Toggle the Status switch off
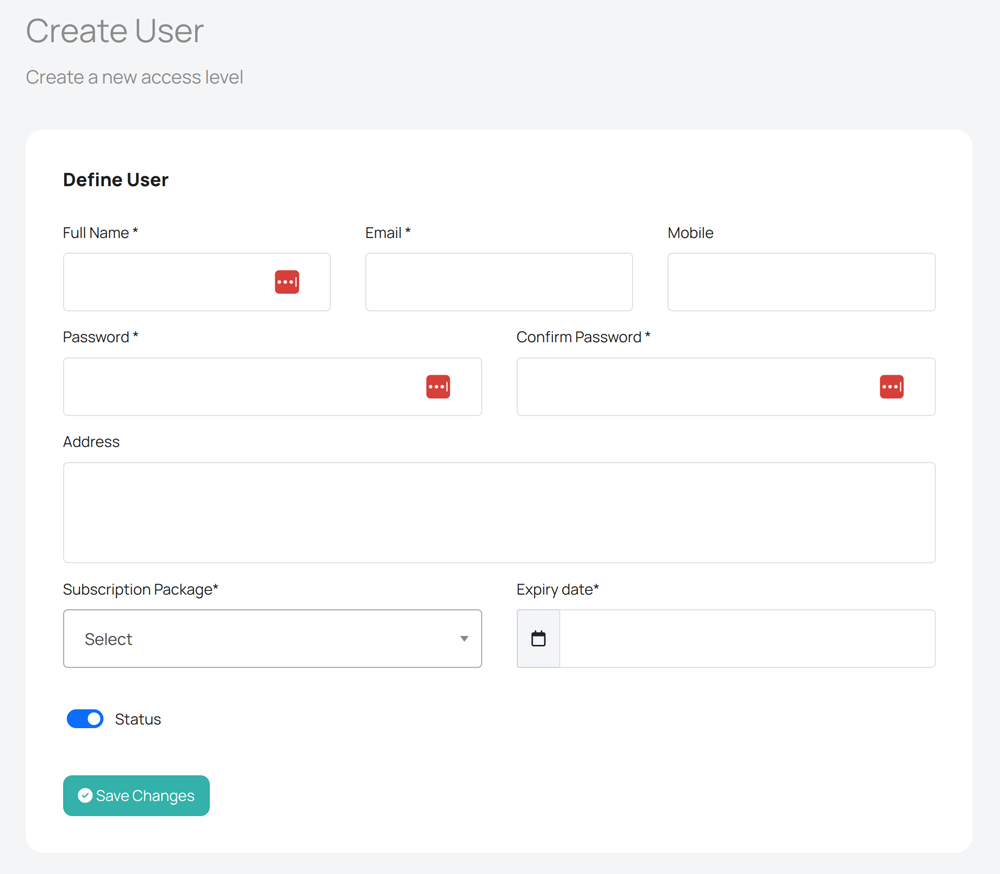Viewport: 1000px width, 874px height. [85, 719]
